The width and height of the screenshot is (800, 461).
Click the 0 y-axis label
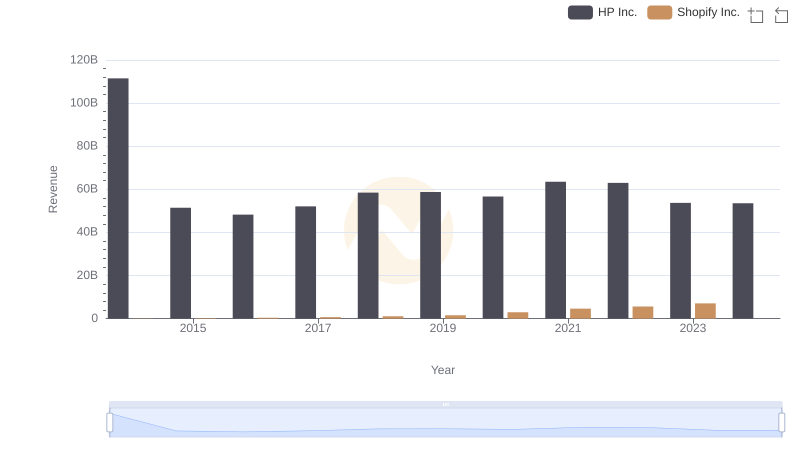point(94,318)
